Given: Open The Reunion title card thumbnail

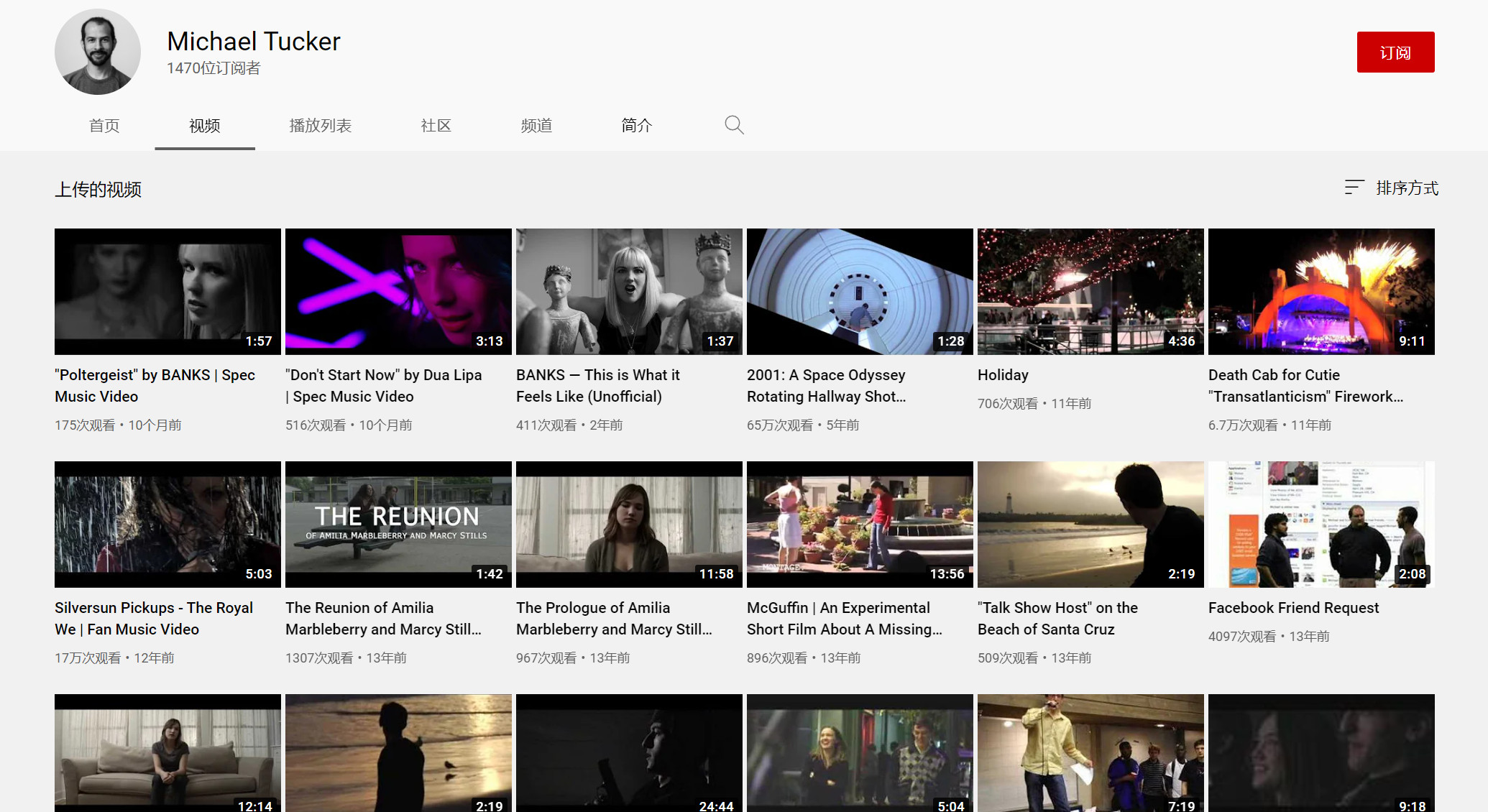Looking at the screenshot, I should pyautogui.click(x=398, y=524).
